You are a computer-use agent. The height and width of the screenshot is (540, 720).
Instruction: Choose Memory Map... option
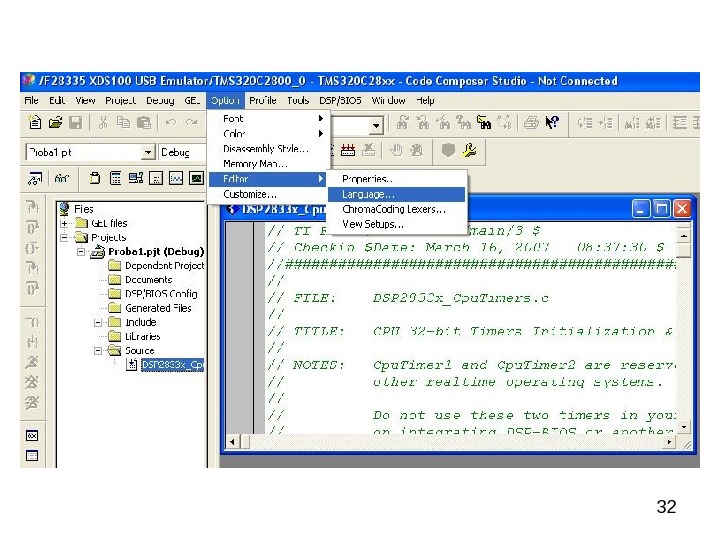[x=269, y=164]
